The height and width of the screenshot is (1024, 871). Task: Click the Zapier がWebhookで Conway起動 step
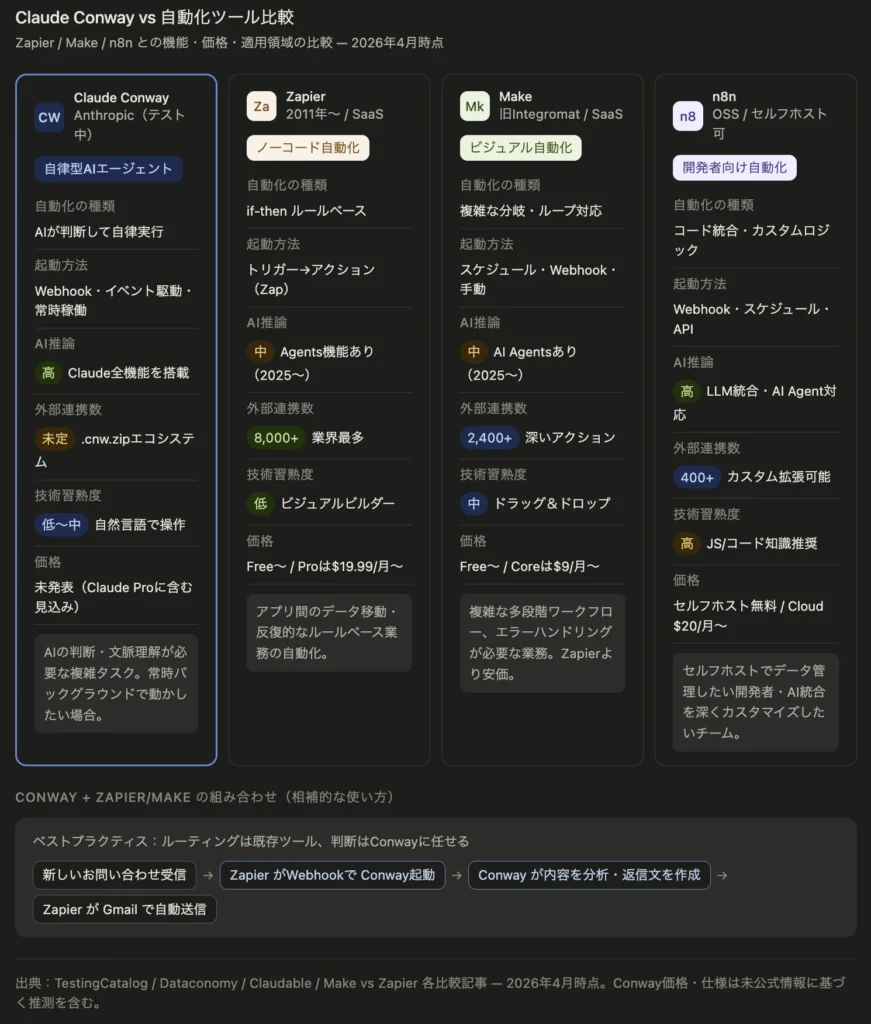click(332, 875)
